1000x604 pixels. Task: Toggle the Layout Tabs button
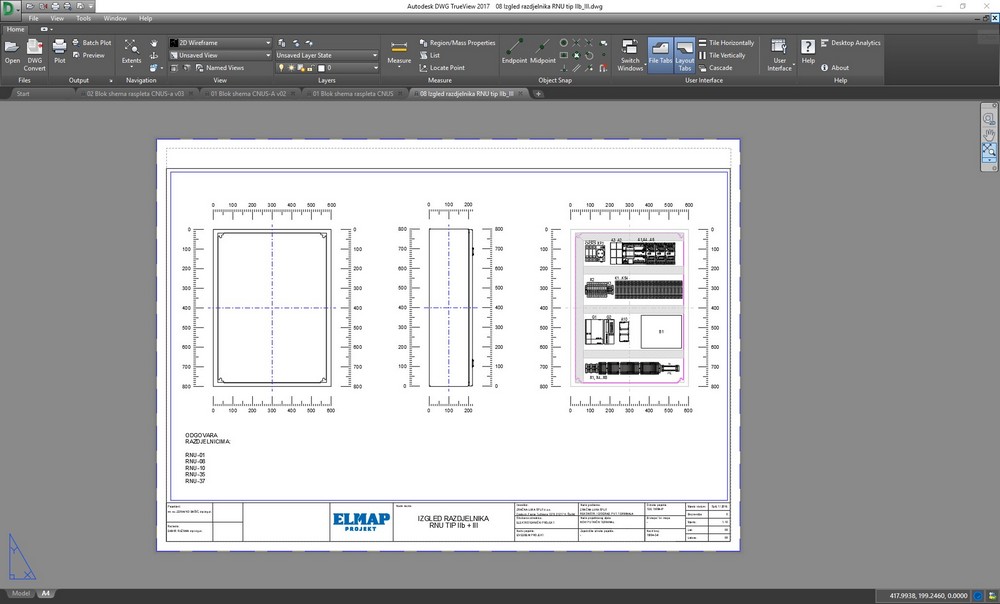(x=685, y=52)
